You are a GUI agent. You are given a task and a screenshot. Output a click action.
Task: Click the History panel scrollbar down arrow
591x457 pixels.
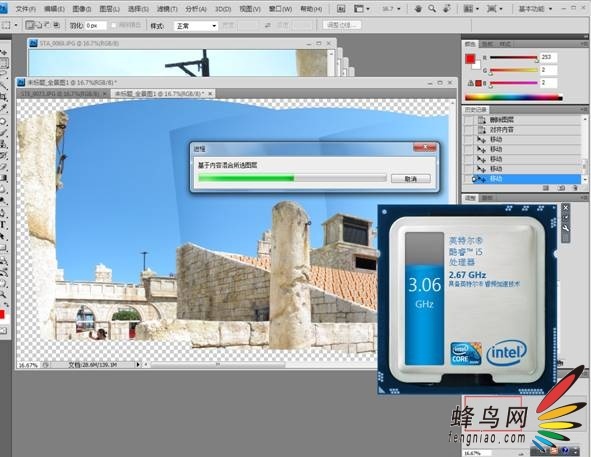(x=585, y=180)
